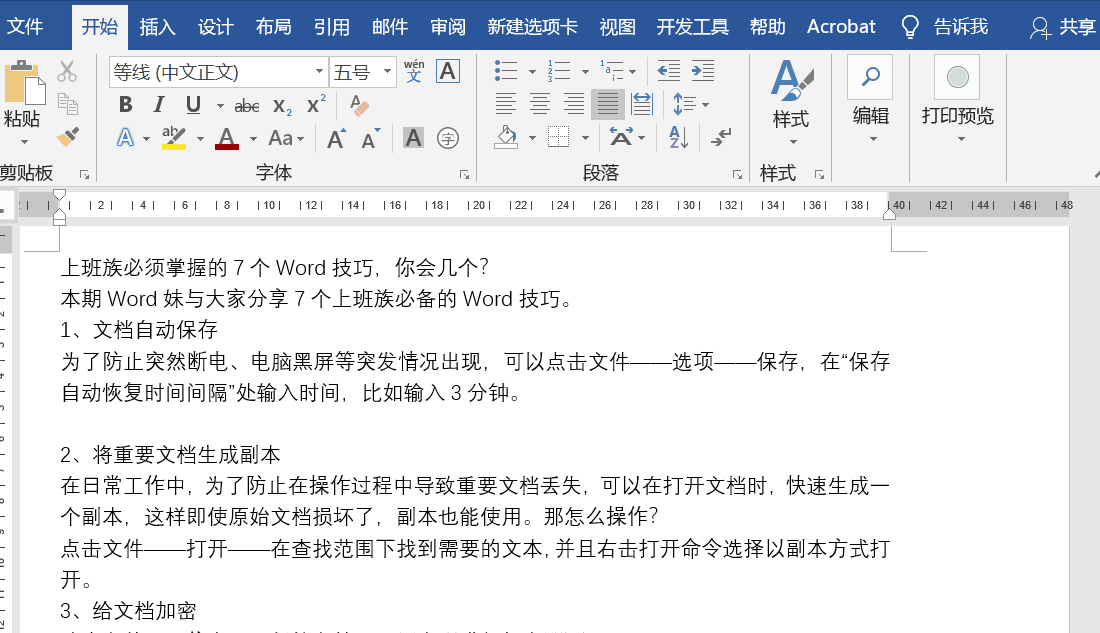The height and width of the screenshot is (633, 1100).
Task: Expand the highlight color dropdown arrow
Action: (200, 139)
